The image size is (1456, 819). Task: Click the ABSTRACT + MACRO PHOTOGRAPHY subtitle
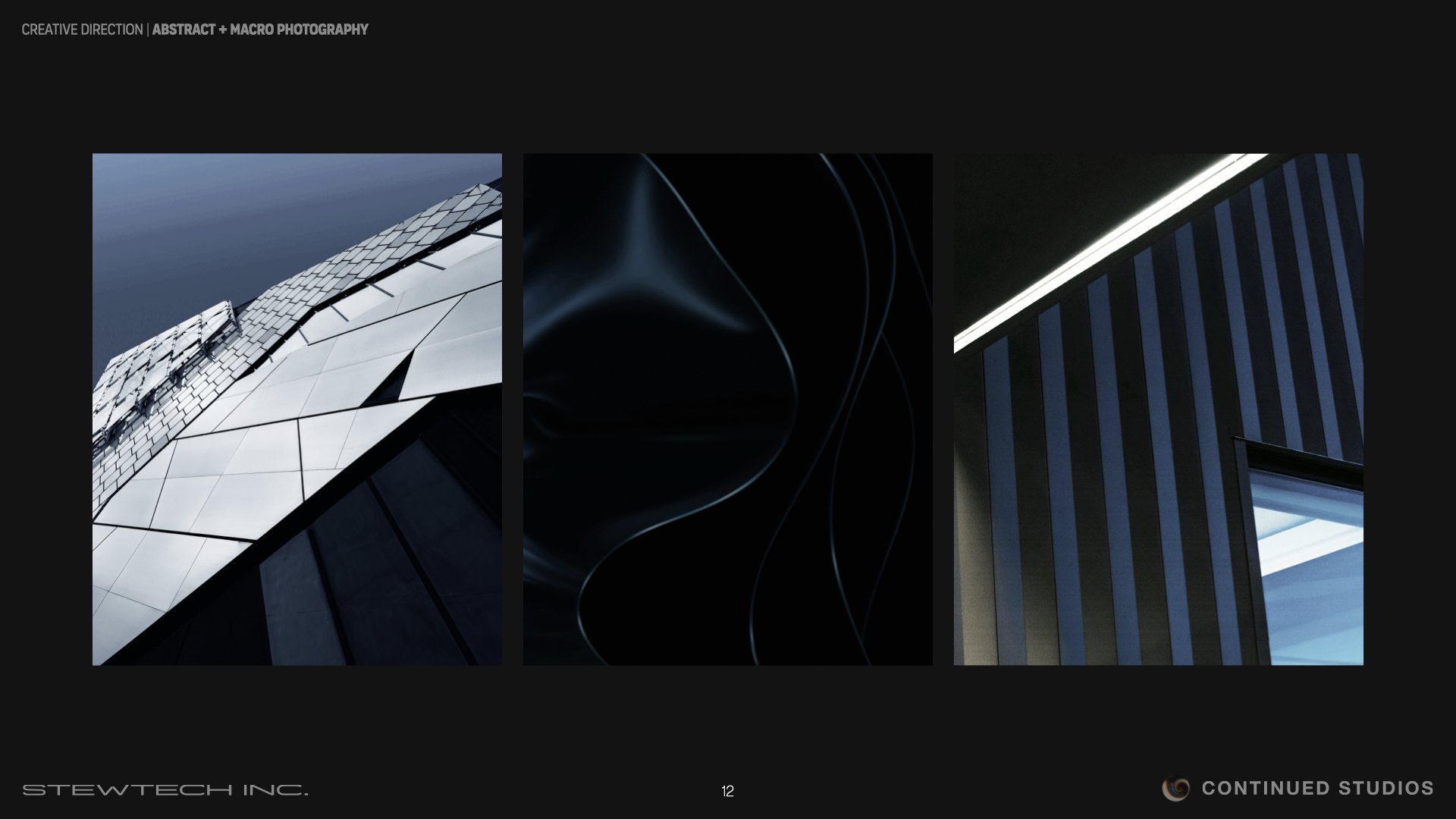pyautogui.click(x=259, y=30)
